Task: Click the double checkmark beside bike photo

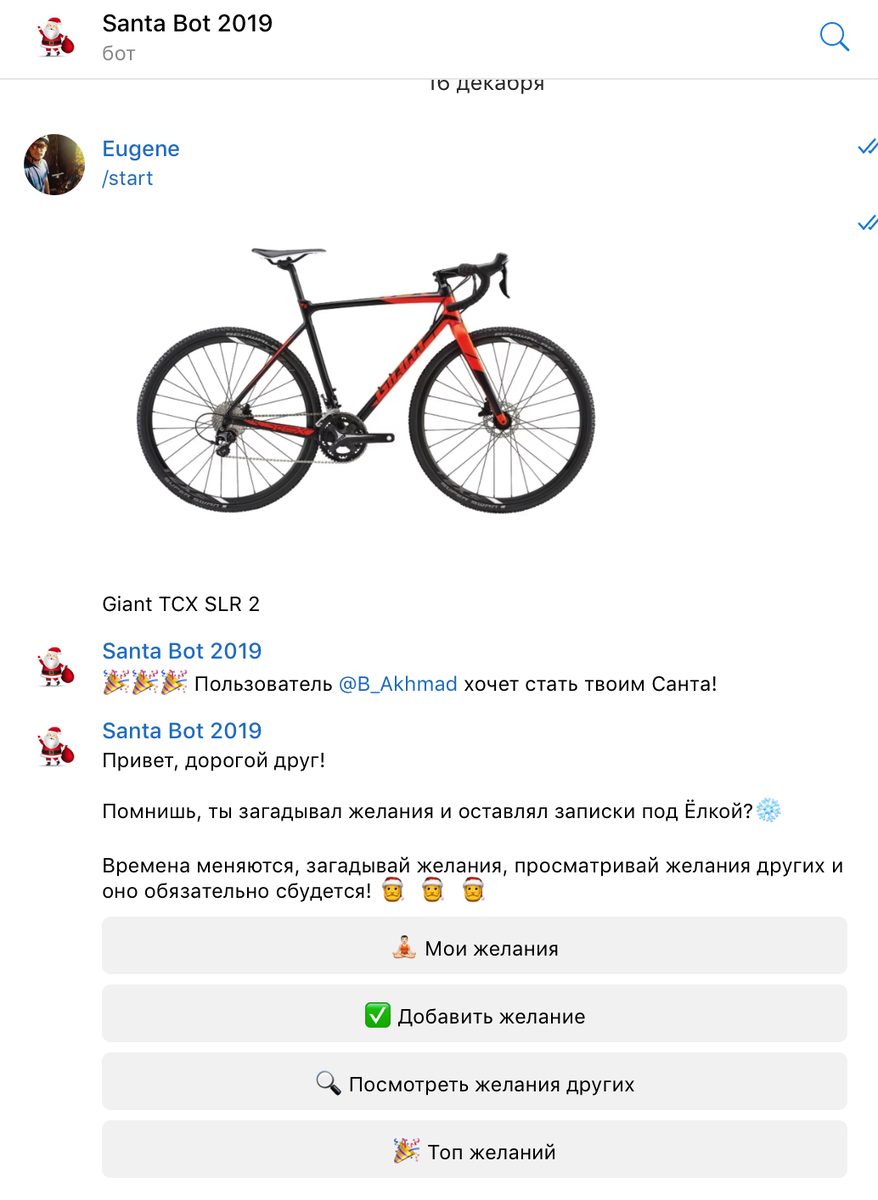Action: (867, 222)
